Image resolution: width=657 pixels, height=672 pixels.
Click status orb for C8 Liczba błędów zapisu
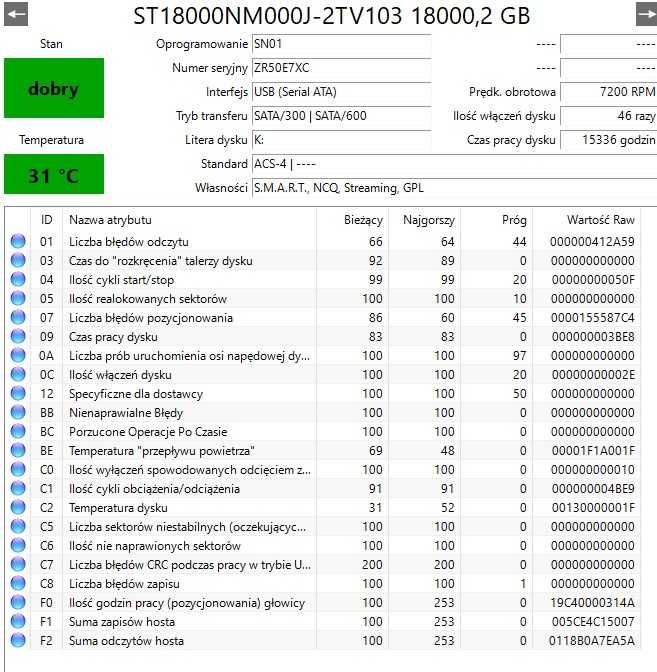tap(18, 583)
